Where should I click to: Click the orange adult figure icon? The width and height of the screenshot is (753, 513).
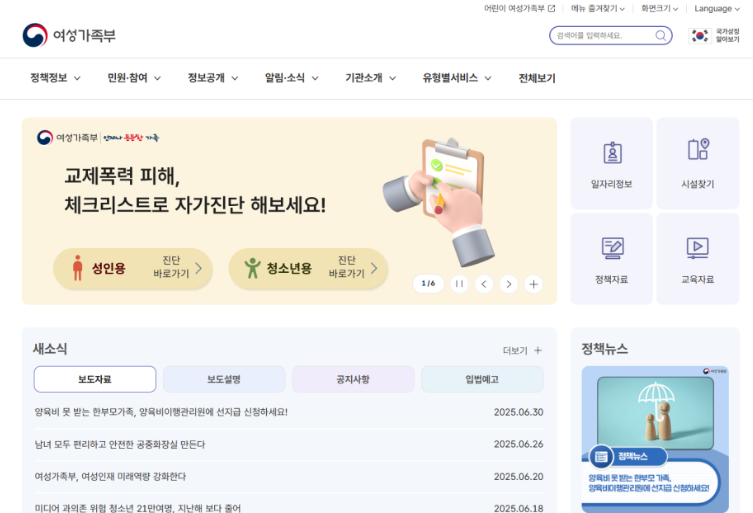pyautogui.click(x=77, y=268)
